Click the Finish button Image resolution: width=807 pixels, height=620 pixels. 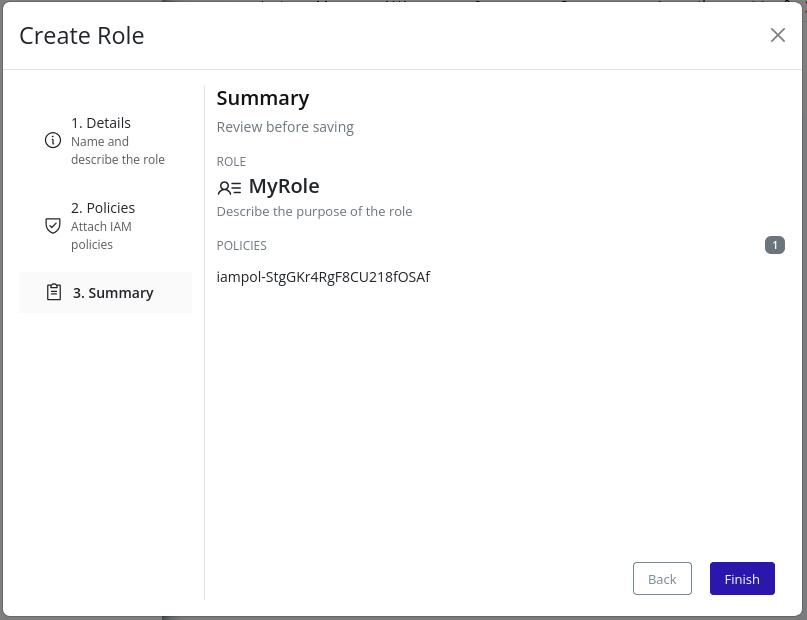point(742,578)
